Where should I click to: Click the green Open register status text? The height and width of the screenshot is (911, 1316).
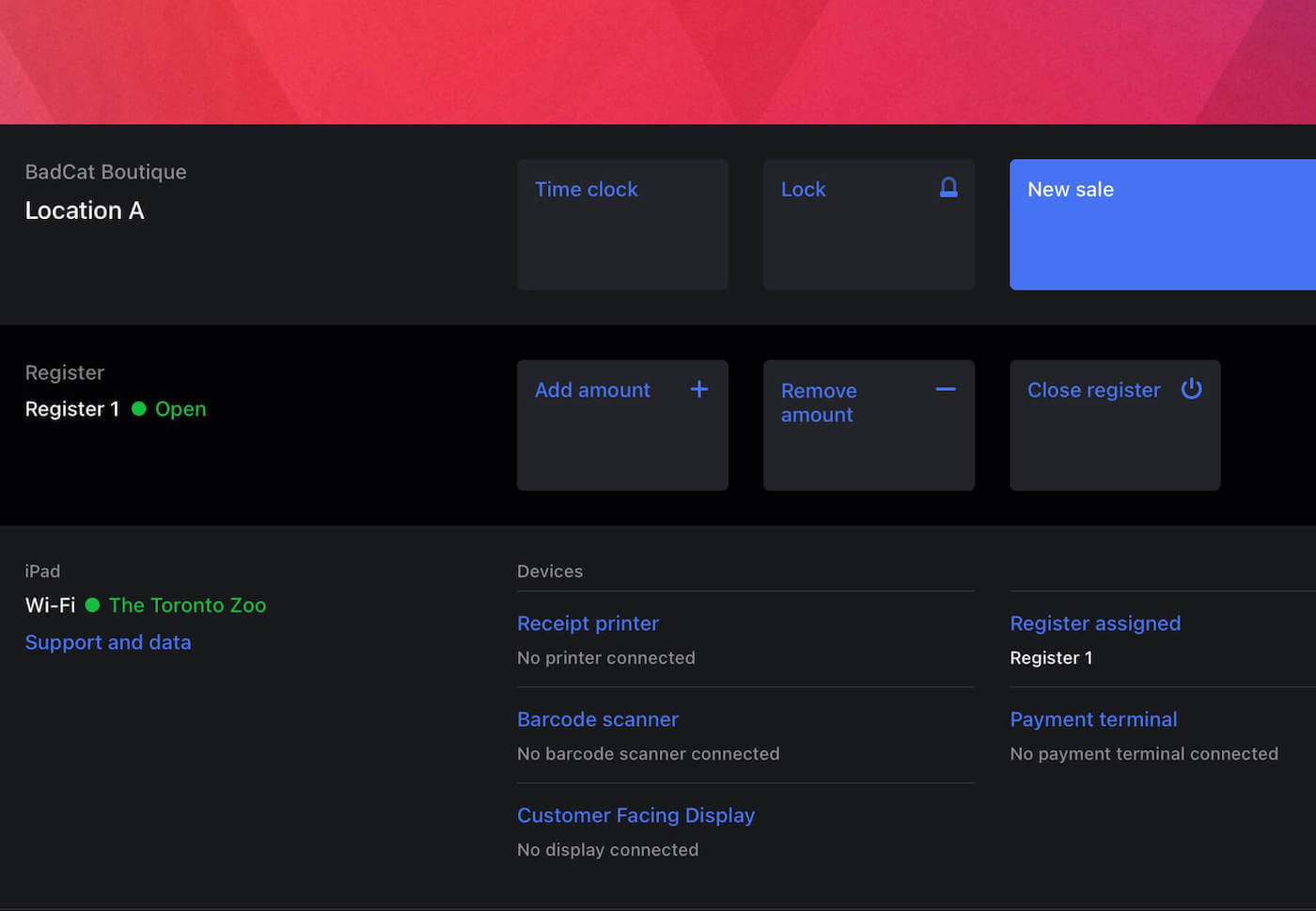pyautogui.click(x=180, y=409)
